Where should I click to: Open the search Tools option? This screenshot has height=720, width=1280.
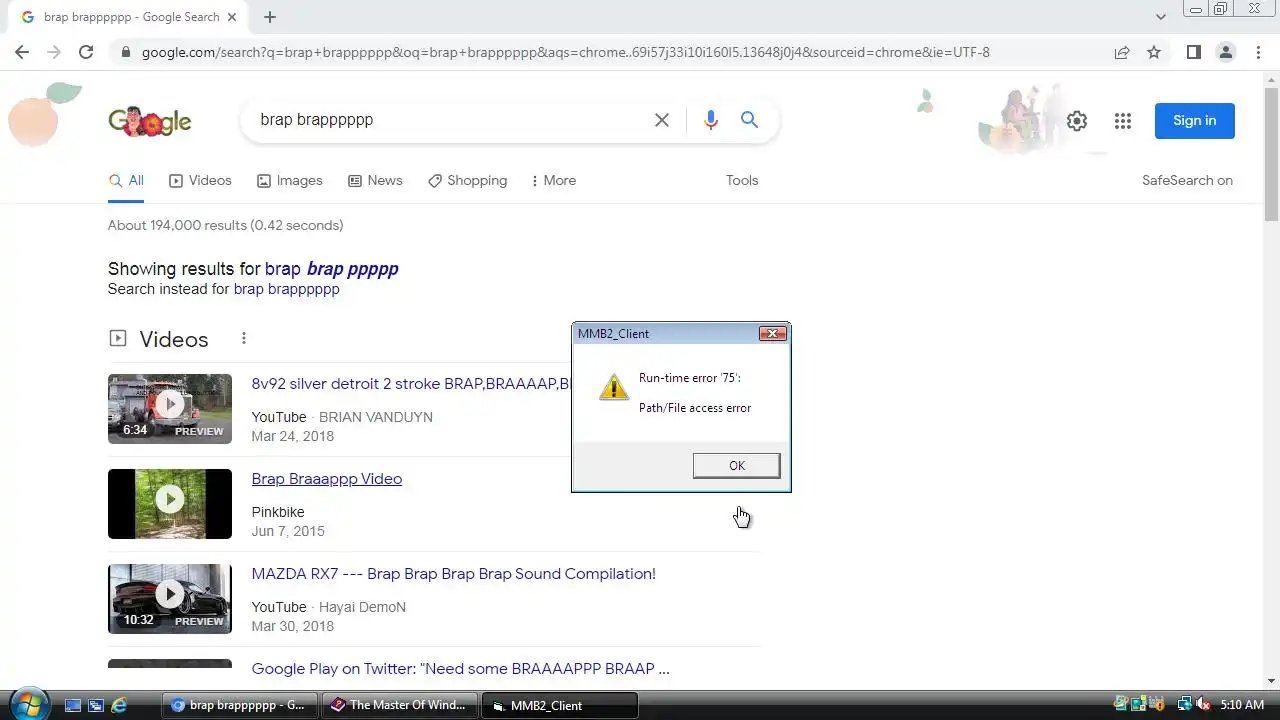point(742,181)
